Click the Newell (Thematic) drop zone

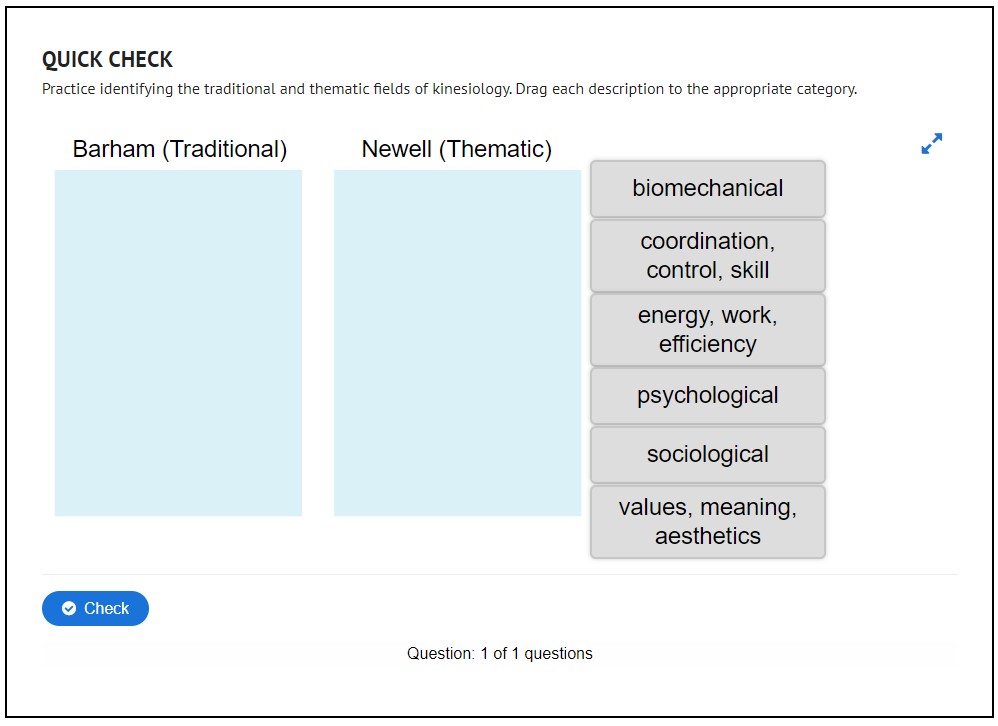pos(458,343)
